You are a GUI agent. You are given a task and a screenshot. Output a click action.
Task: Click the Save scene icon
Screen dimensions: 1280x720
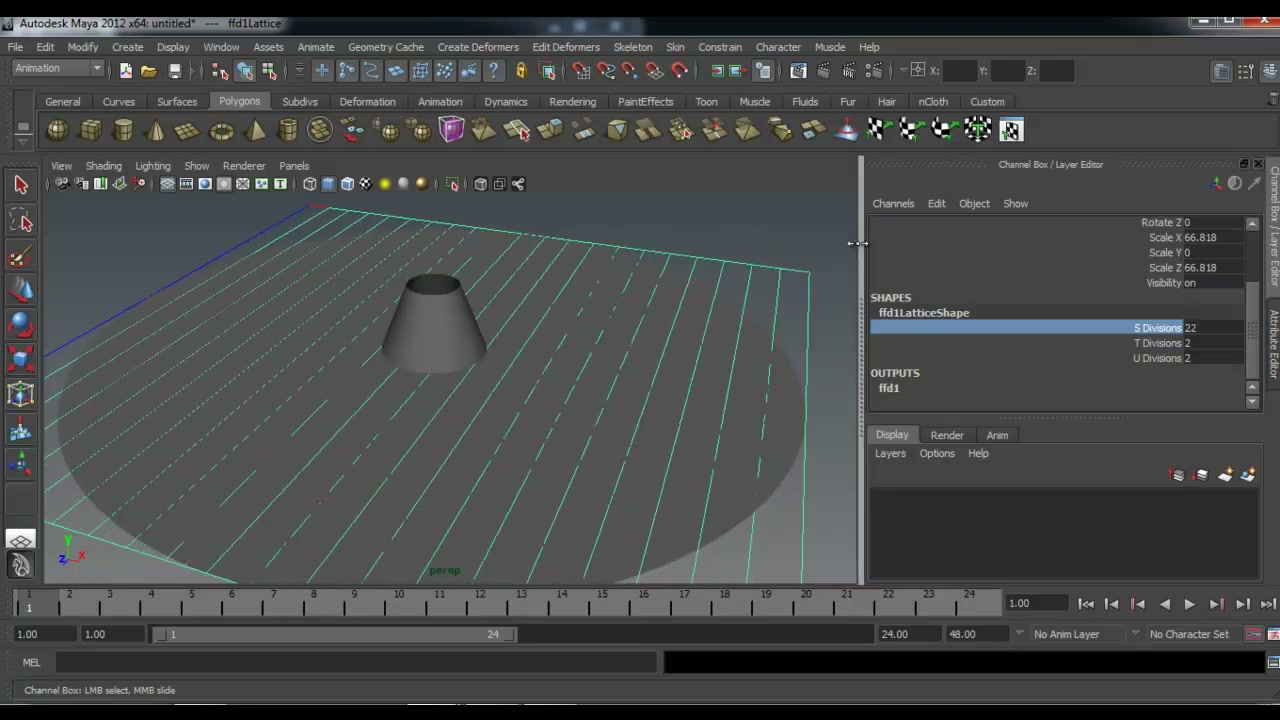click(175, 70)
